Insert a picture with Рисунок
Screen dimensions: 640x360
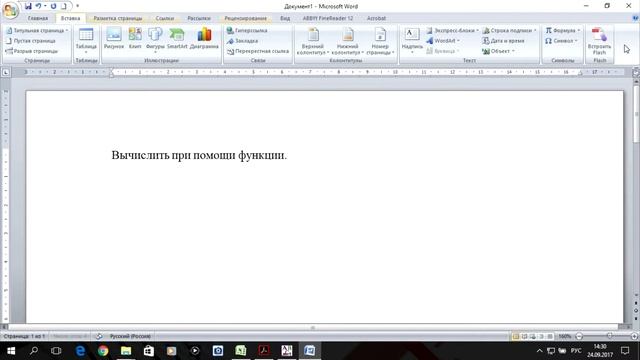click(114, 38)
